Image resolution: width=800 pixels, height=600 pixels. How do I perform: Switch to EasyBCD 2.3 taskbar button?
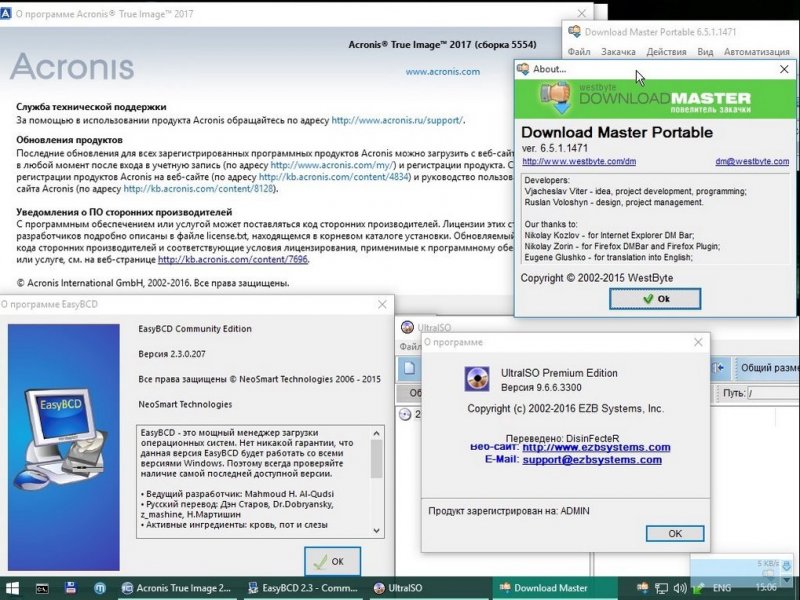tap(303, 588)
